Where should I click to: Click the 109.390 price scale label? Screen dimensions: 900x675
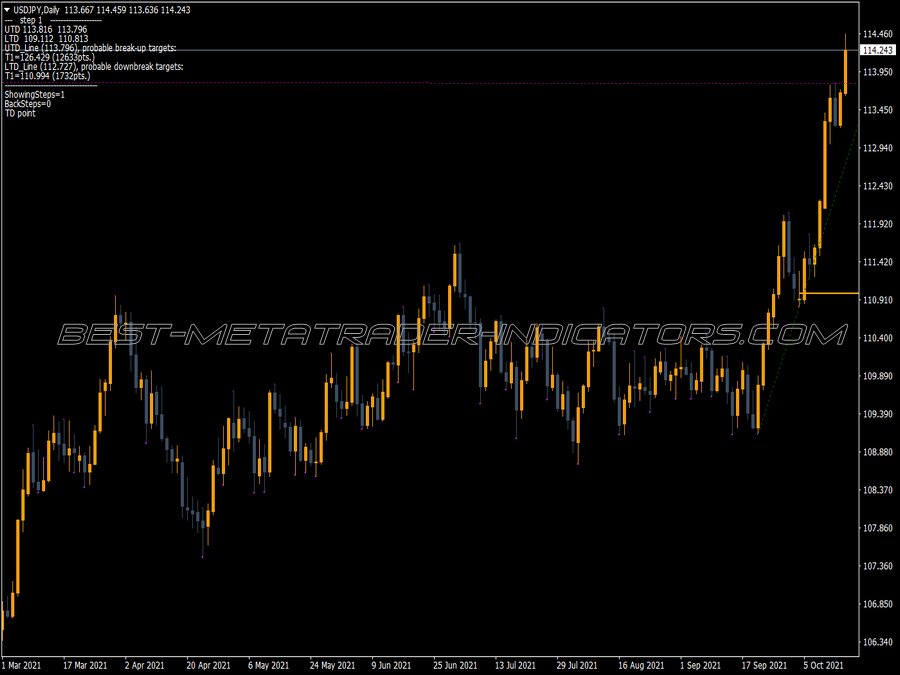pos(878,414)
